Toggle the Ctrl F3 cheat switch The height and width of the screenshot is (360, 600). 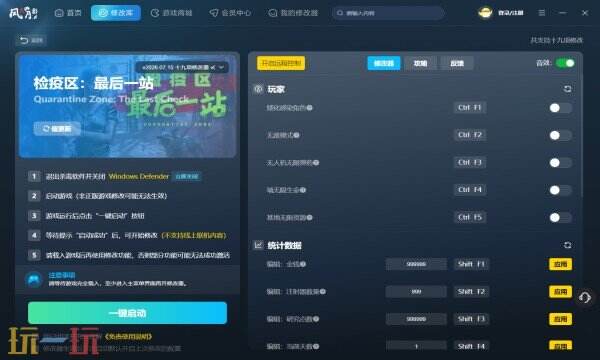tap(560, 163)
